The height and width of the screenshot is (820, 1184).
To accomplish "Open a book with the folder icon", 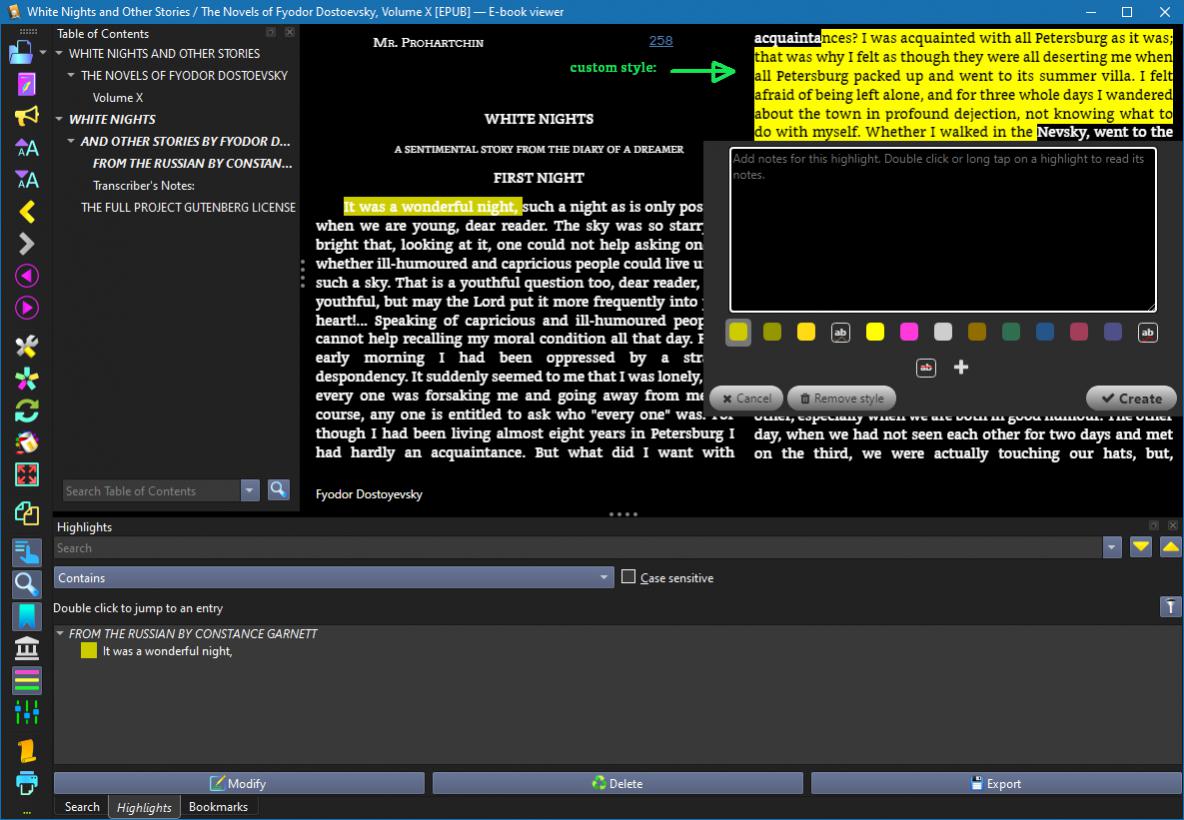I will [20, 52].
